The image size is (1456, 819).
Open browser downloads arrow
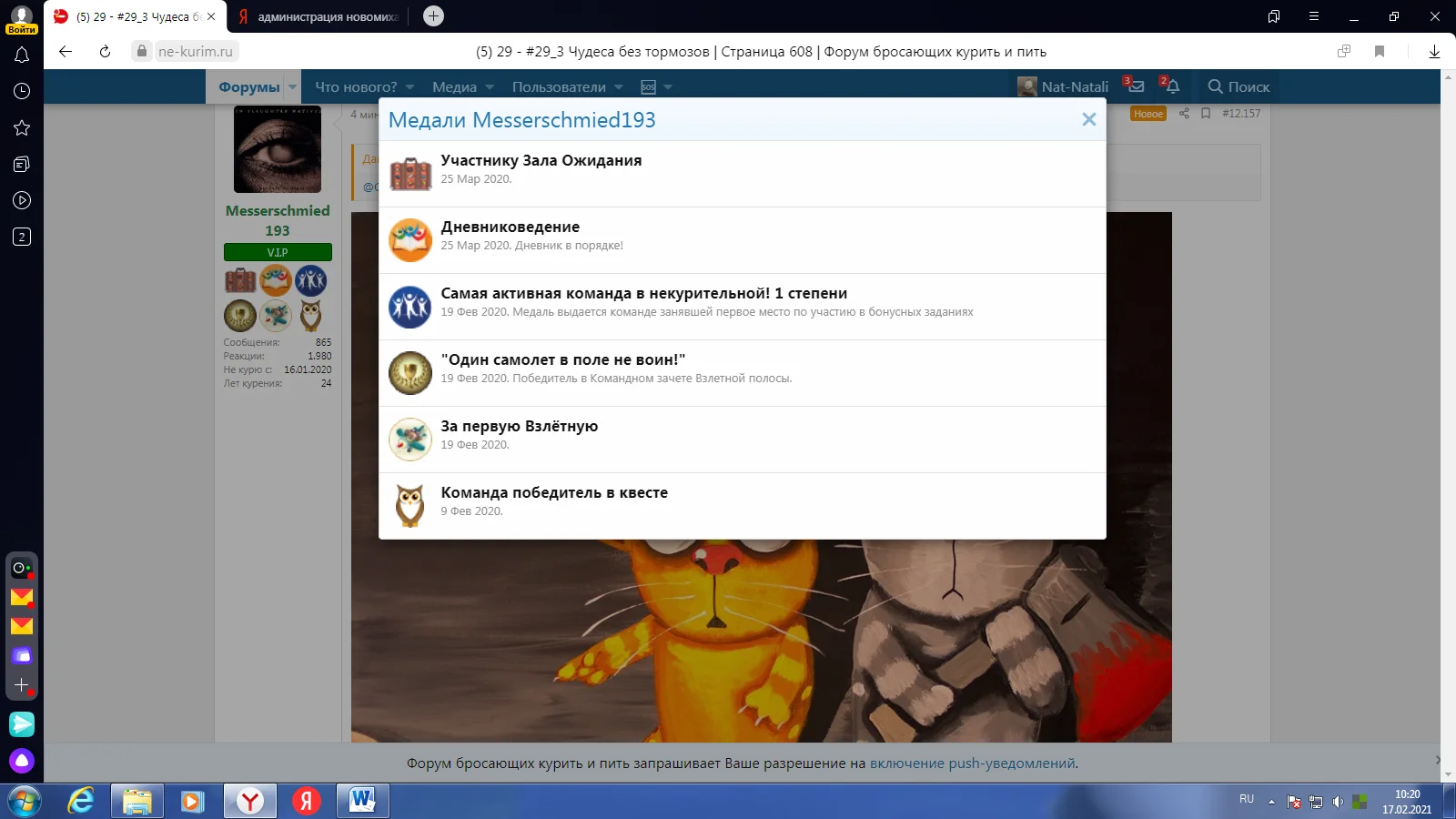[1434, 52]
